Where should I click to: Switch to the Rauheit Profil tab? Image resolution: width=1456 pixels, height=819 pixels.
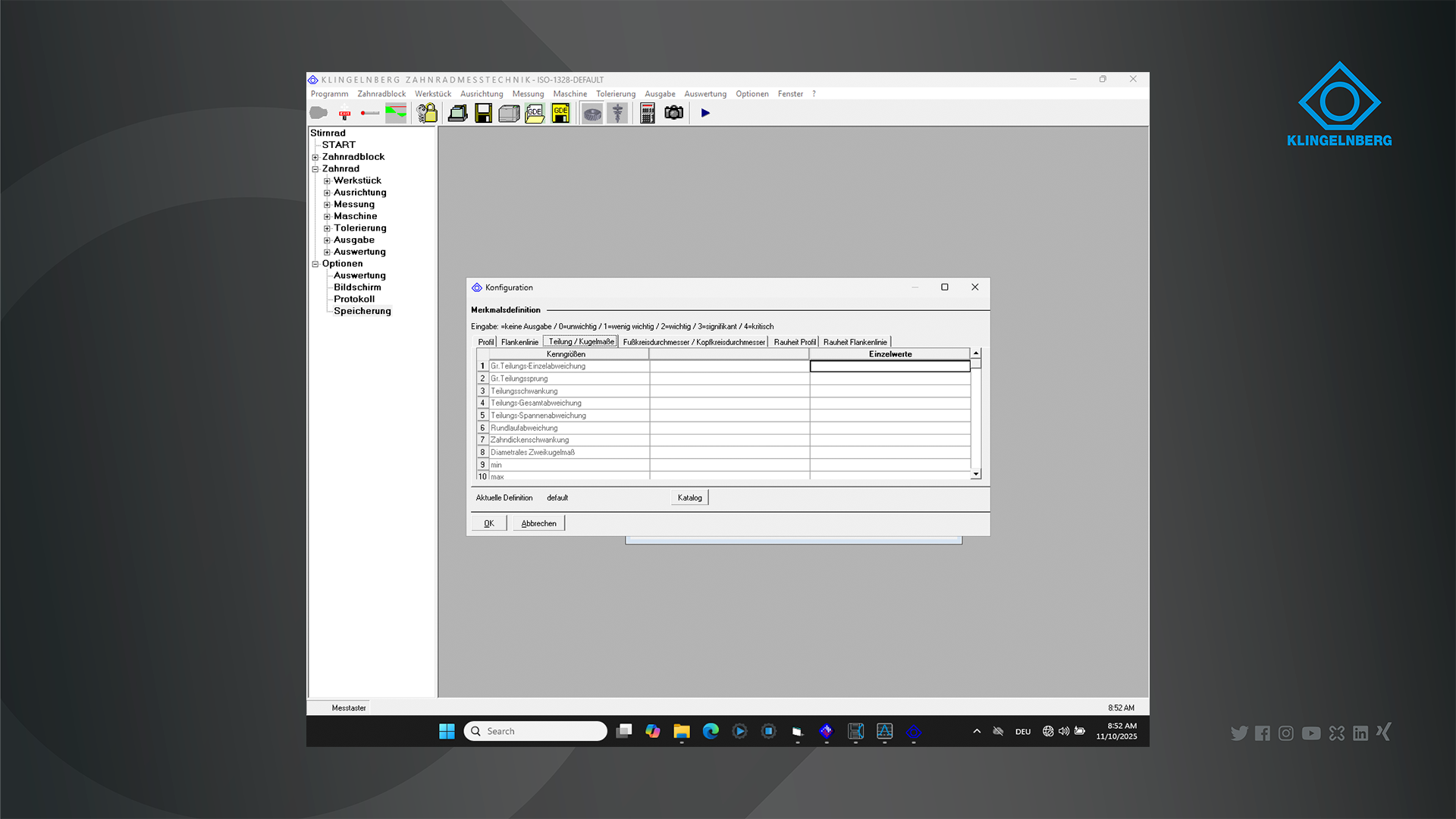click(x=795, y=342)
